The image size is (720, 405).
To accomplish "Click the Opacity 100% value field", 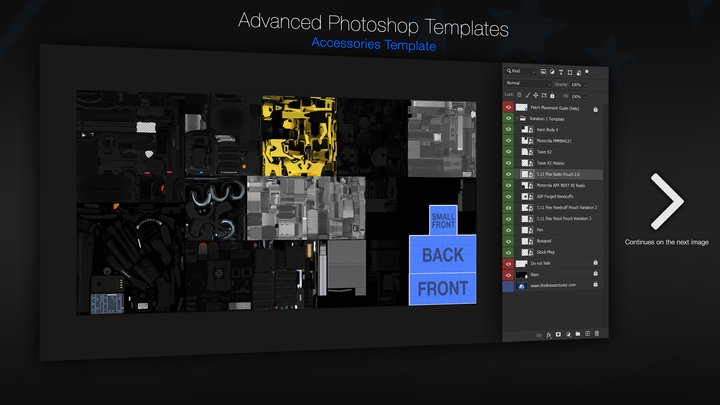I will pos(576,85).
